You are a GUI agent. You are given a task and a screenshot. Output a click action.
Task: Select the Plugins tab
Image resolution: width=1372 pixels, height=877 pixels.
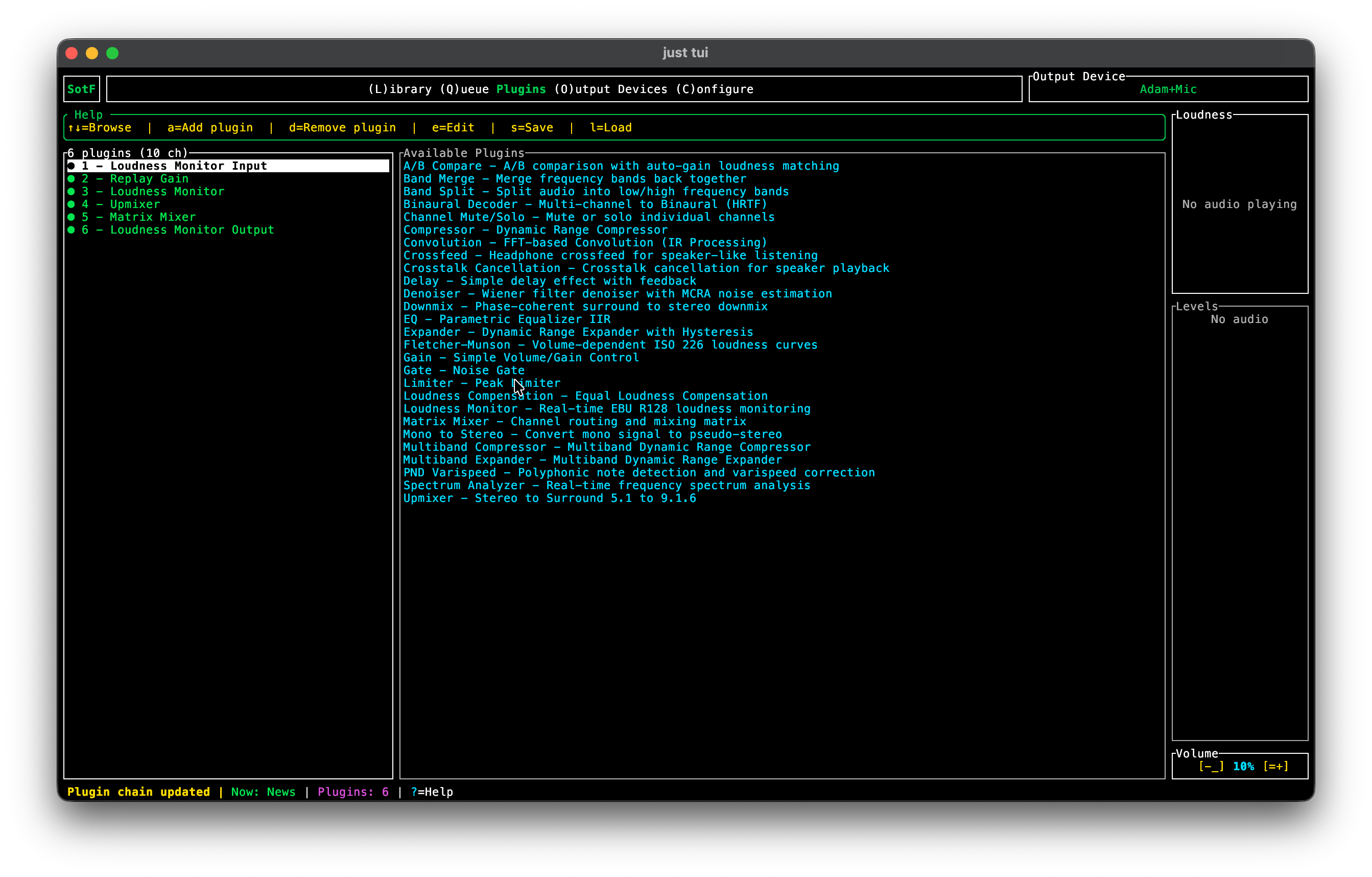pos(521,89)
